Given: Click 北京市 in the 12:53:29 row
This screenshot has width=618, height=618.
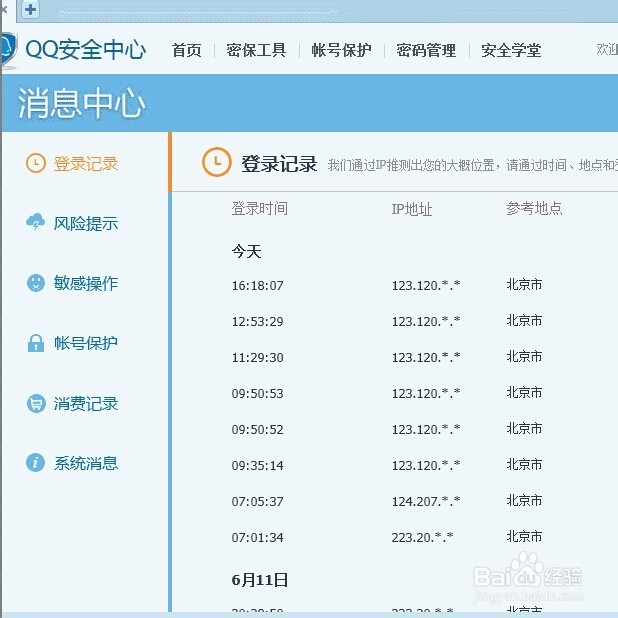Looking at the screenshot, I should tap(524, 320).
